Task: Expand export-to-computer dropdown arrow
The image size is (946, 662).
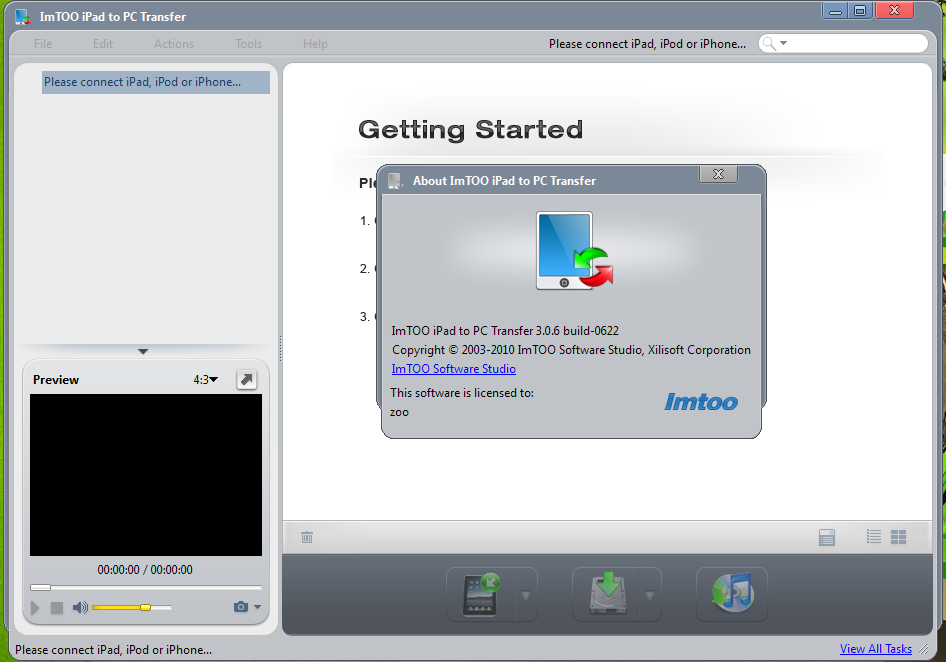Action: 650,596
